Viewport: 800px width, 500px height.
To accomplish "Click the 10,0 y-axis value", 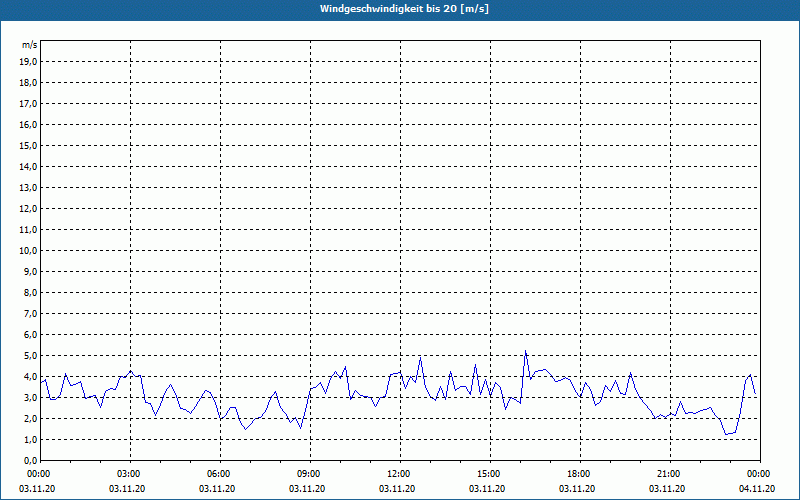I will (x=29, y=251).
